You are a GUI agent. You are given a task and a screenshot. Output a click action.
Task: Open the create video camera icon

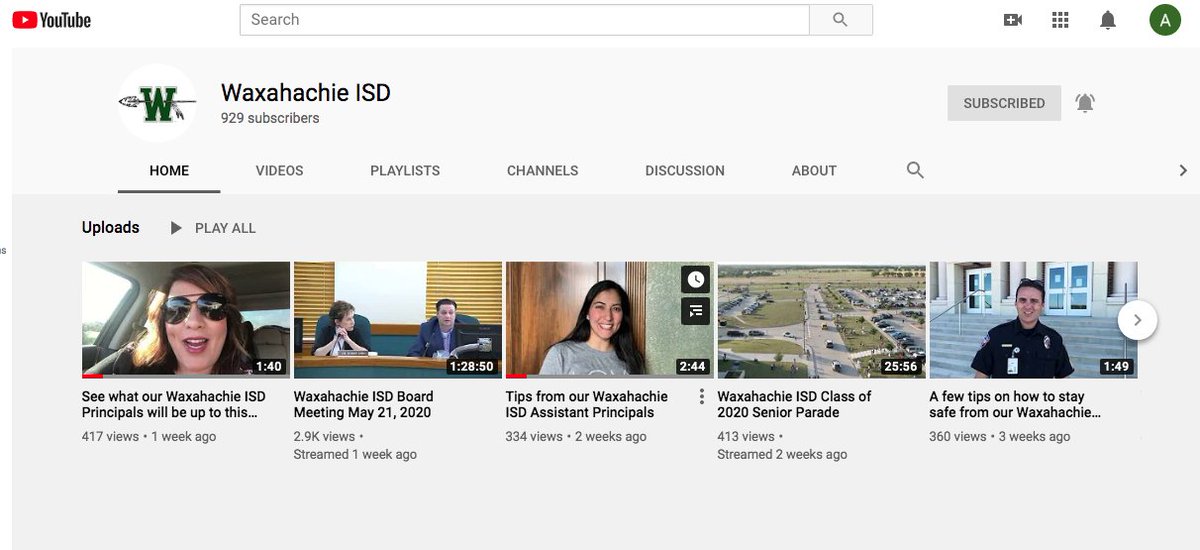[x=1013, y=20]
